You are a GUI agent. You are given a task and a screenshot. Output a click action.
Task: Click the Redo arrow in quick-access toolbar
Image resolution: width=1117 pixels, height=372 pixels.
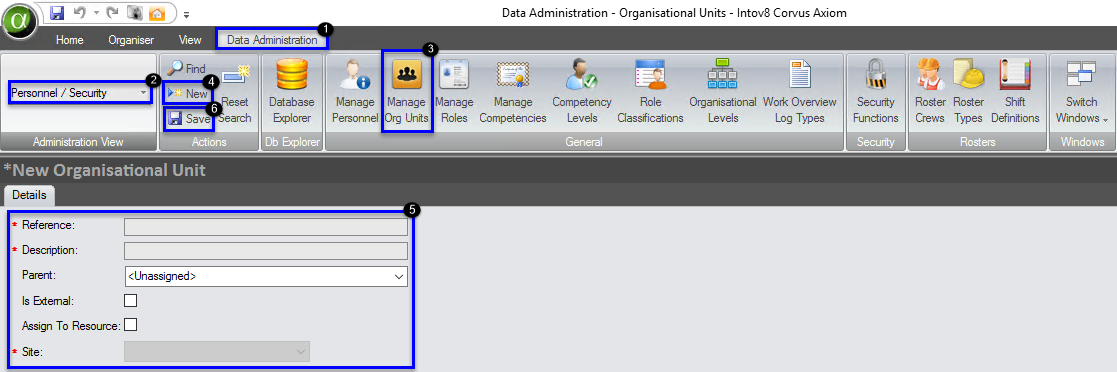pyautogui.click(x=111, y=13)
